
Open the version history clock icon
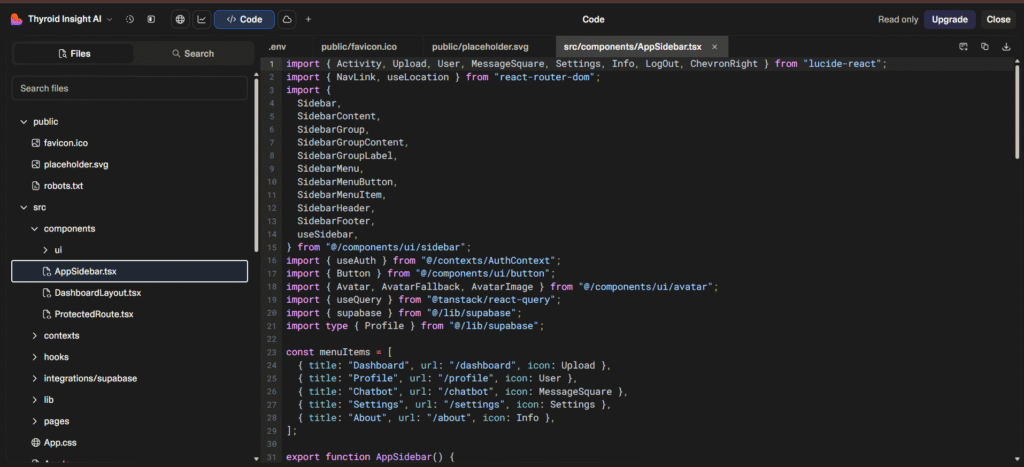pos(129,20)
